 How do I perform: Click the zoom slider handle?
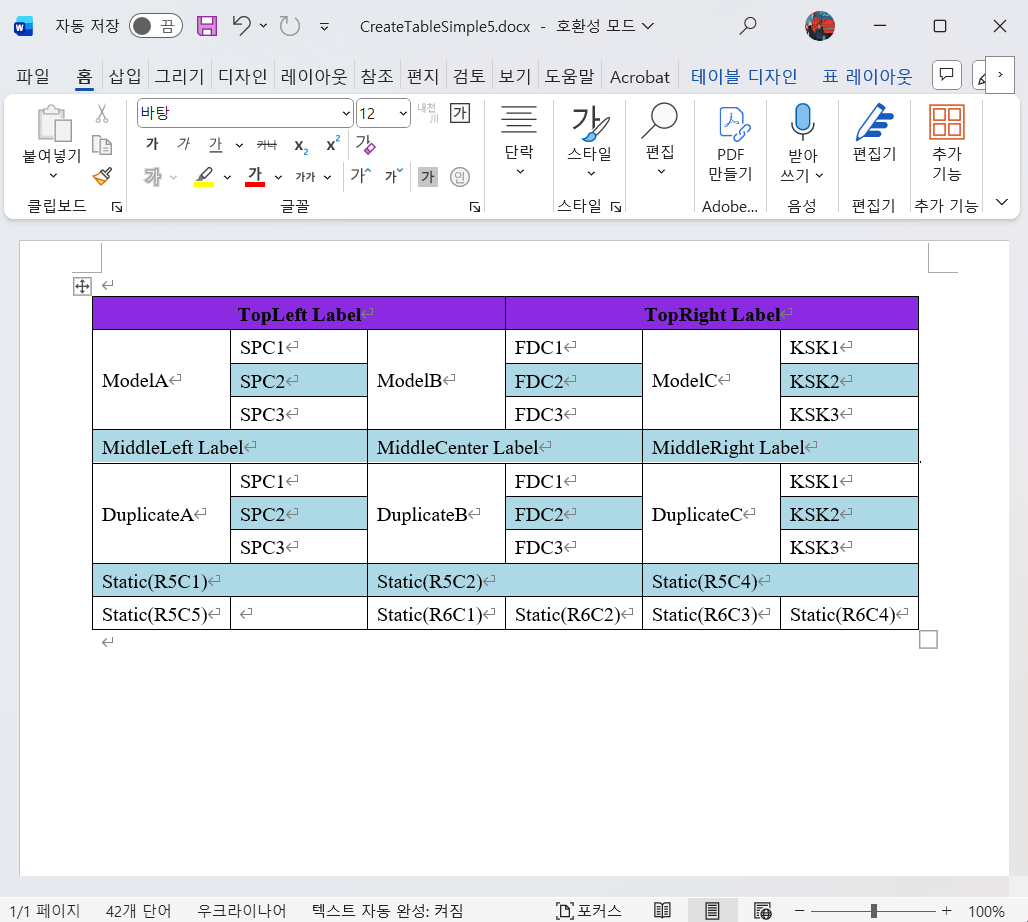(x=874, y=910)
